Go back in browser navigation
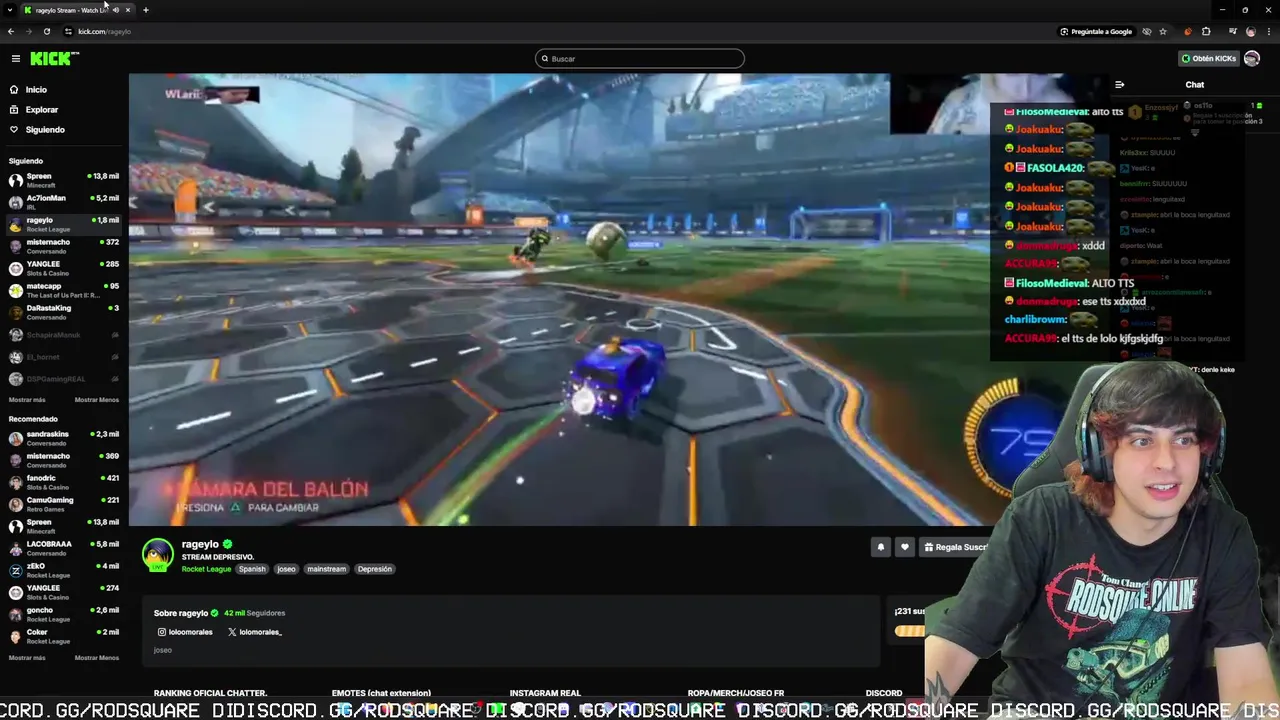This screenshot has width=1280, height=720. tap(11, 32)
